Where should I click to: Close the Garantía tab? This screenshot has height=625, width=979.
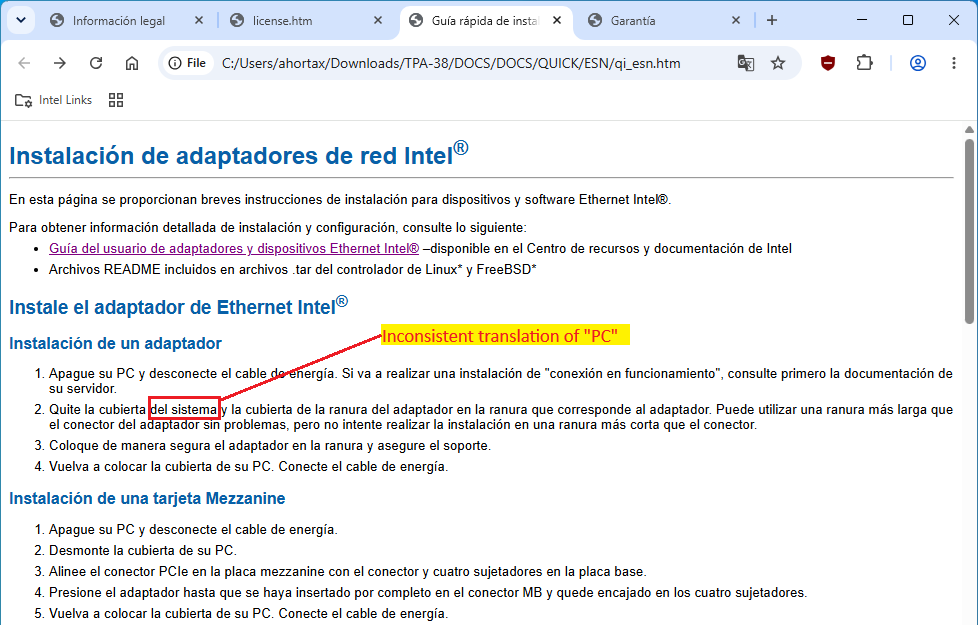click(735, 21)
